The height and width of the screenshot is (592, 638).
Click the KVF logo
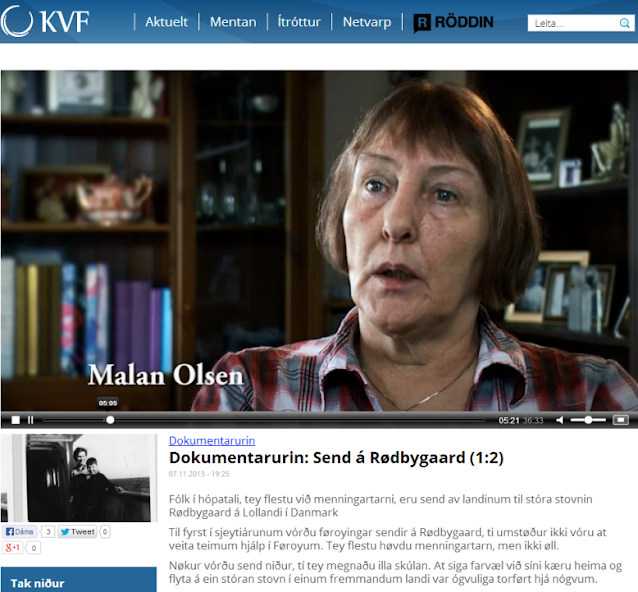click(45, 21)
